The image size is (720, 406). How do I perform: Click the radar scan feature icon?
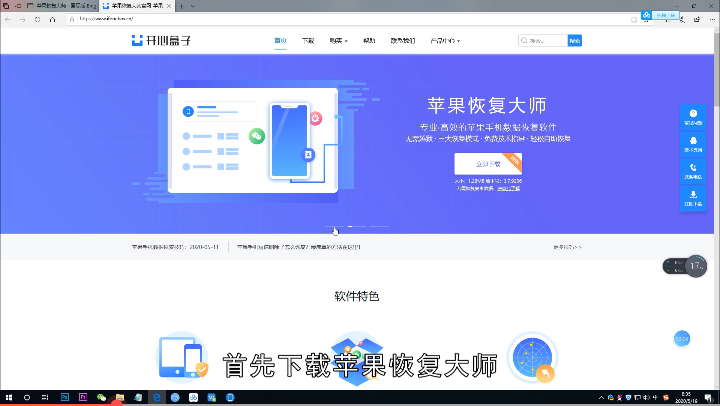pos(533,358)
